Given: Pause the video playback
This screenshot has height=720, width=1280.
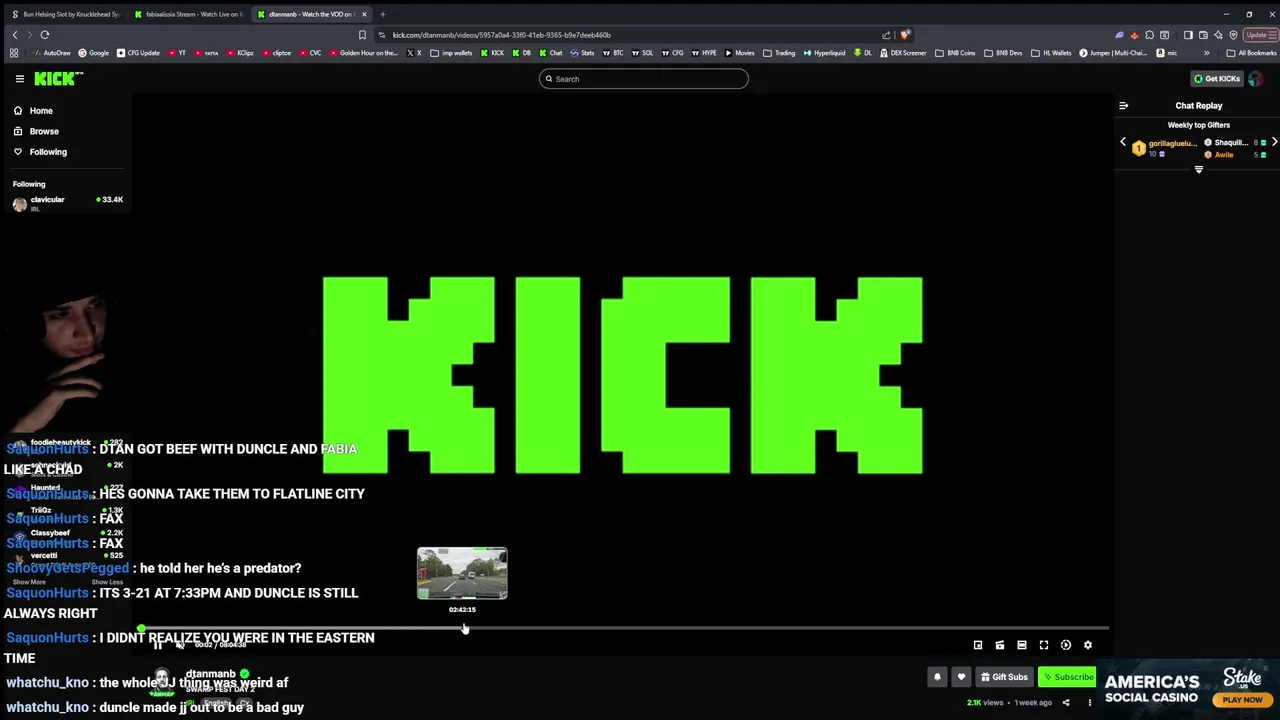Looking at the screenshot, I should coord(157,645).
